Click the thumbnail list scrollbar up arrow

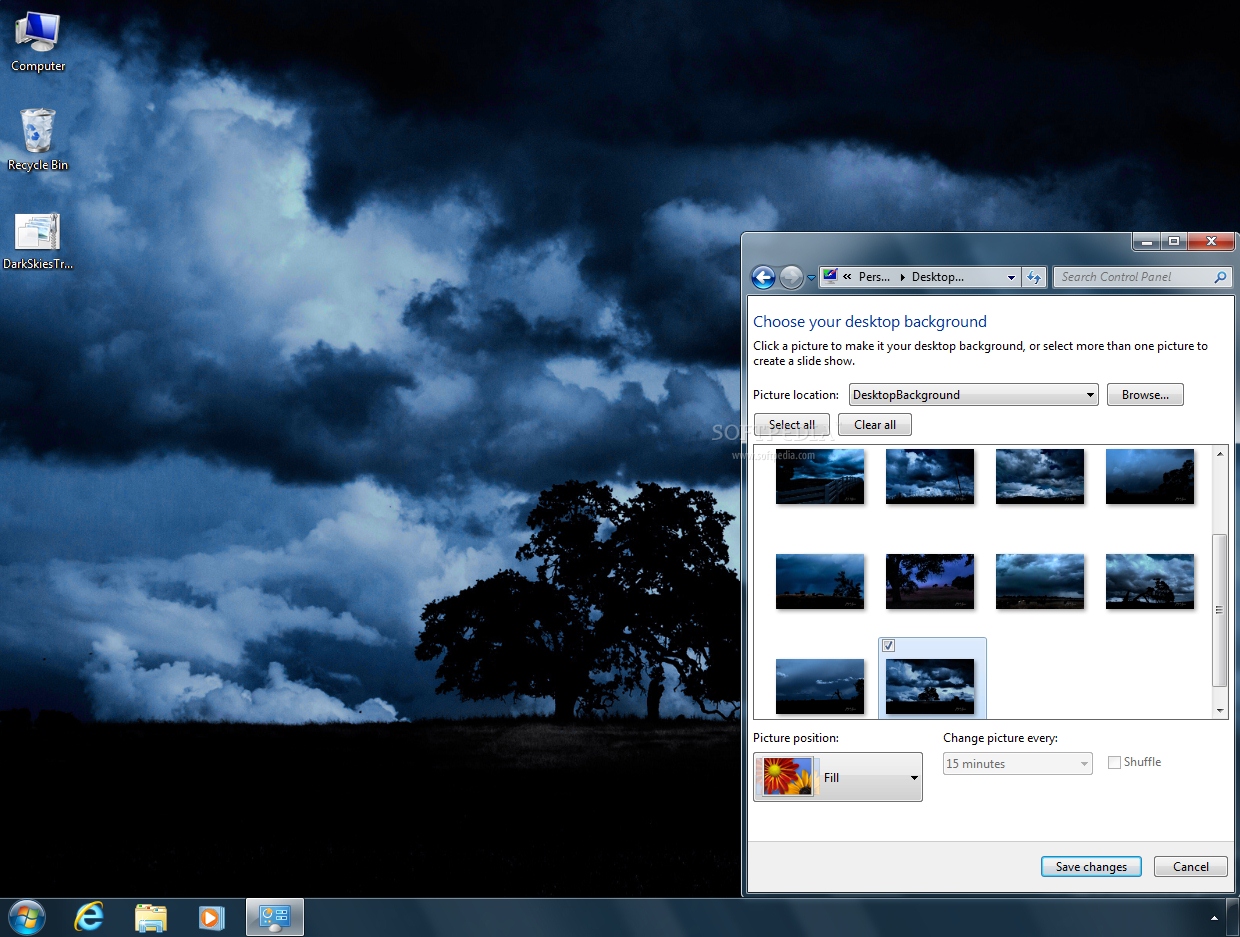pyautogui.click(x=1220, y=455)
